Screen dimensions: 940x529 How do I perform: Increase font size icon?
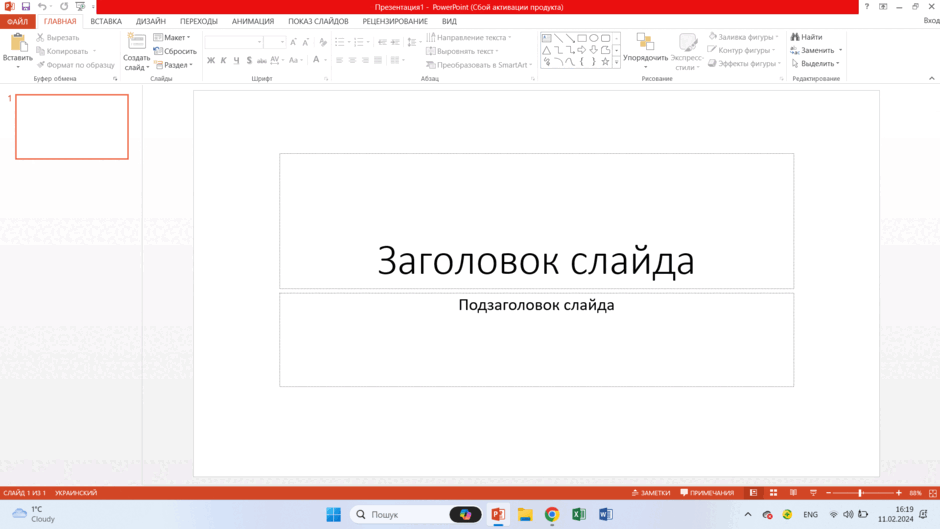tap(293, 42)
